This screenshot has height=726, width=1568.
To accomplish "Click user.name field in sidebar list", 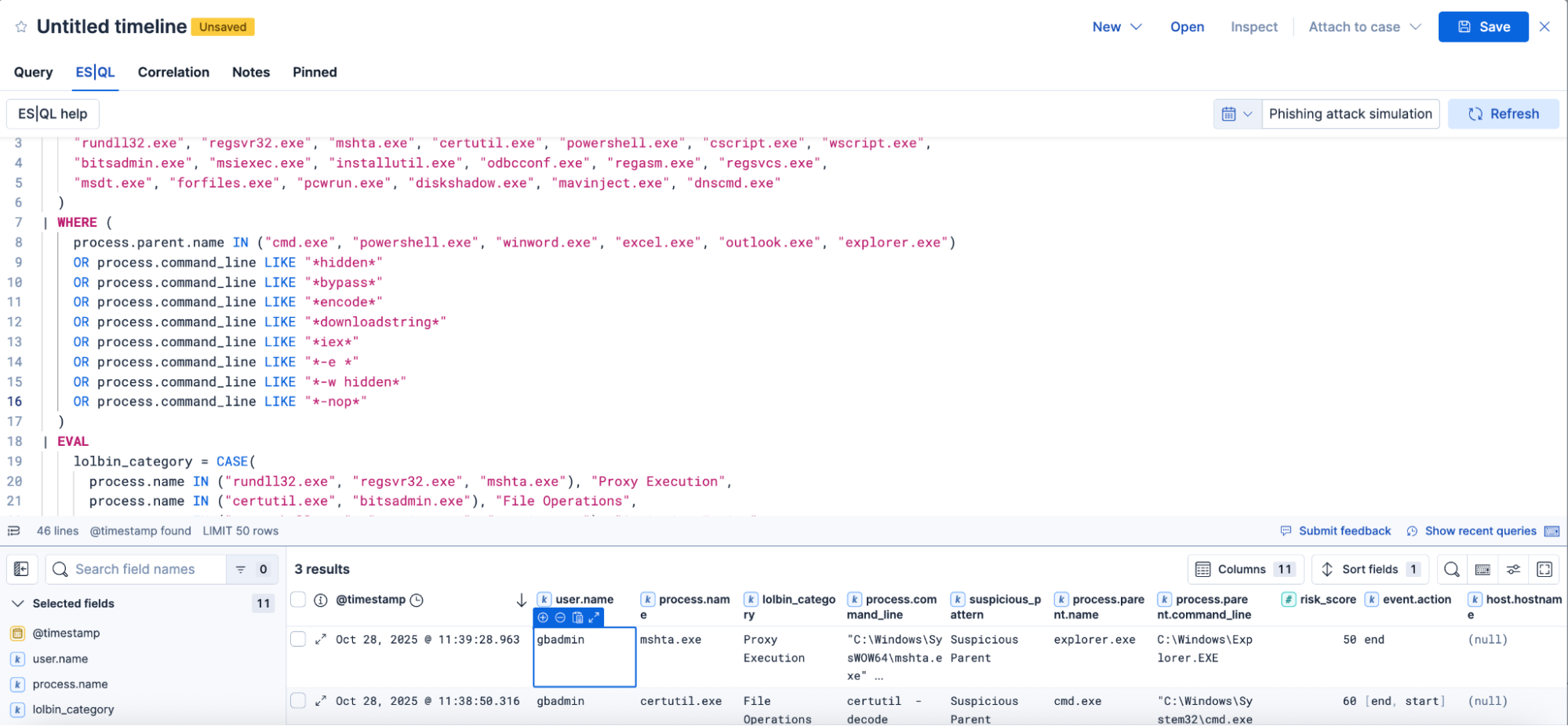I will [x=60, y=659].
